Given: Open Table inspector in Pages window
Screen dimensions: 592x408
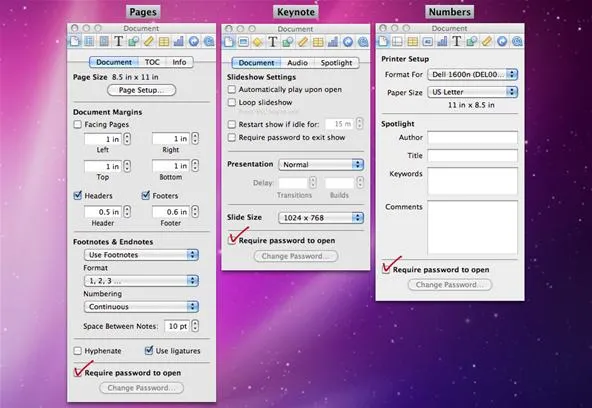Looking at the screenshot, I should (x=163, y=41).
